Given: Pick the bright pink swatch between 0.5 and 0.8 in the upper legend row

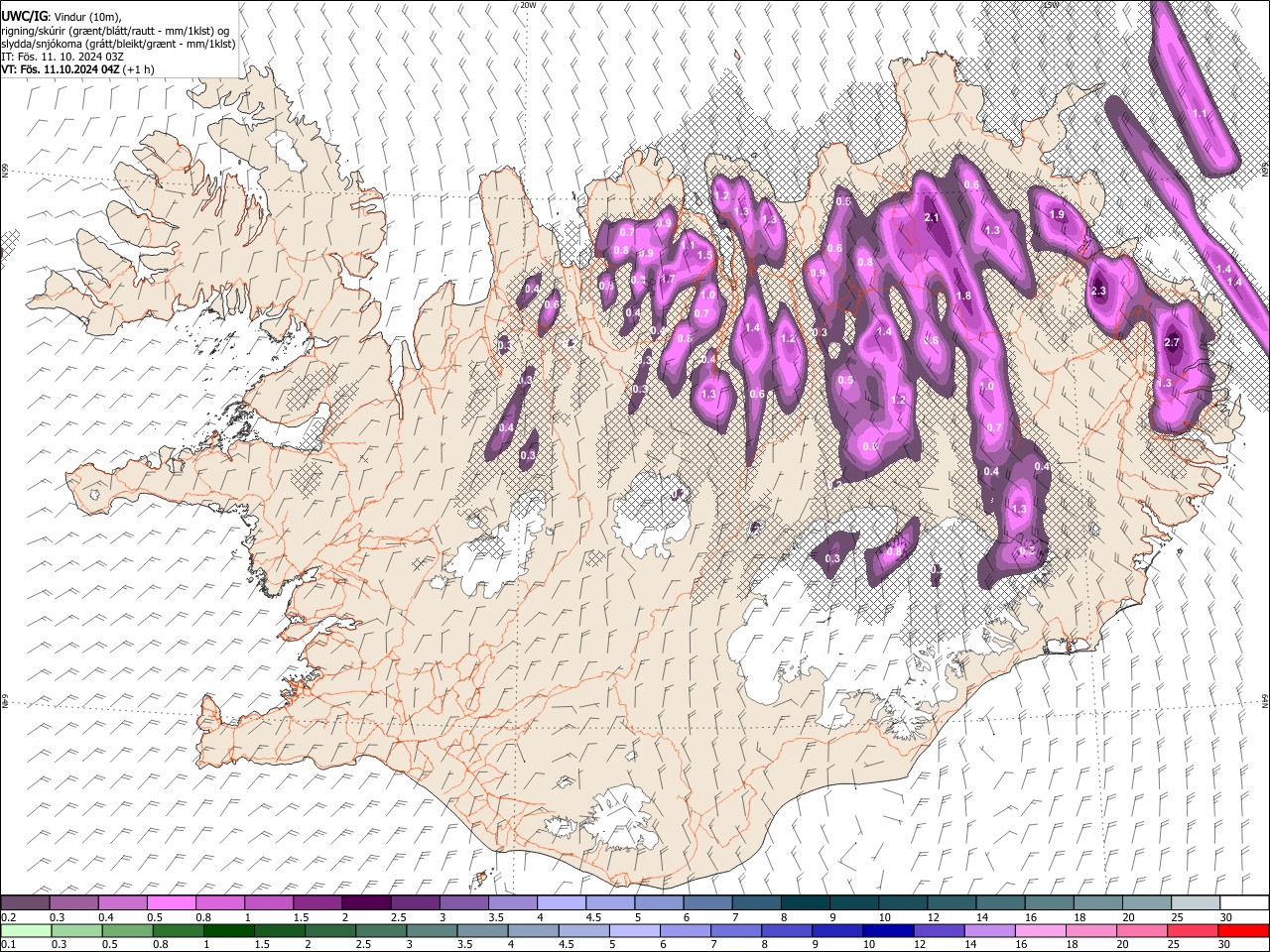Looking at the screenshot, I should pos(171,902).
